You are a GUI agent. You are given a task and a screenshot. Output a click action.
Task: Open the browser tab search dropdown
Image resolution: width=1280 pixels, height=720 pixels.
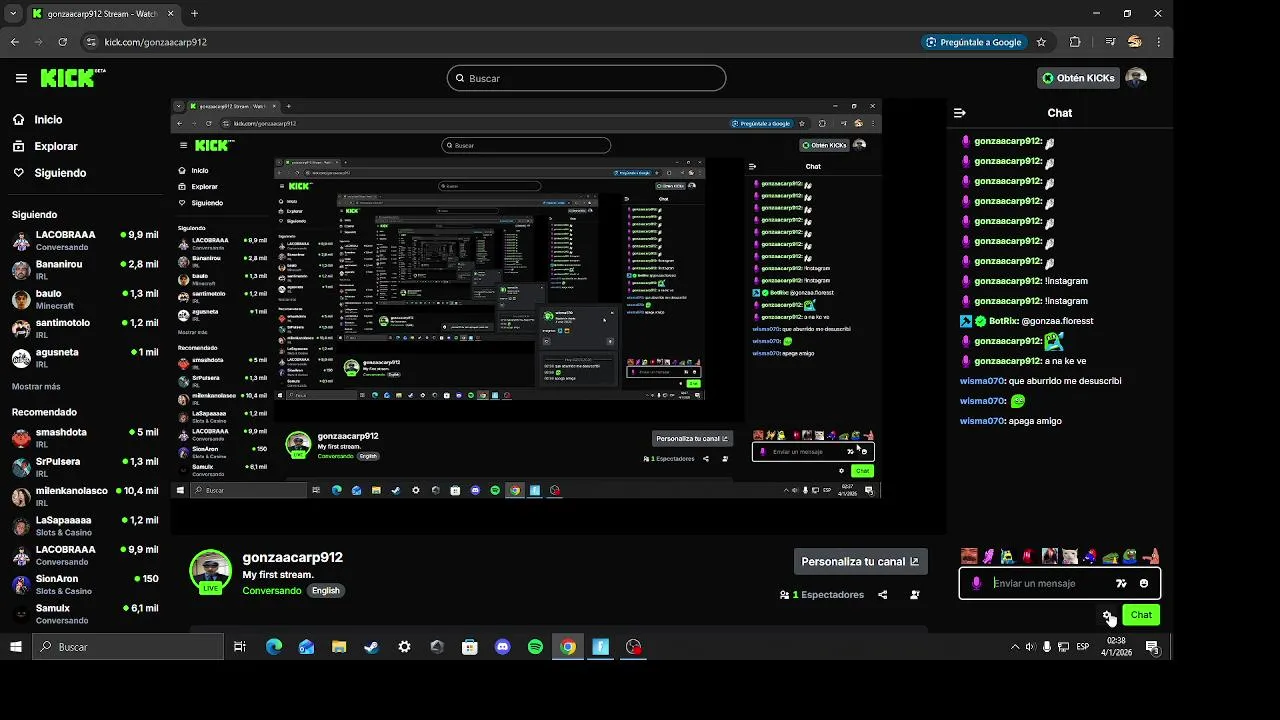point(13,14)
